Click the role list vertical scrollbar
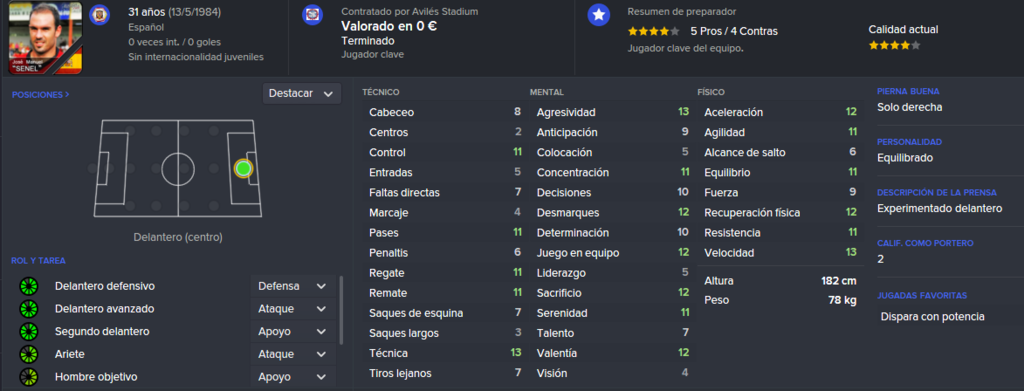This screenshot has width=1024, height=391. click(341, 310)
